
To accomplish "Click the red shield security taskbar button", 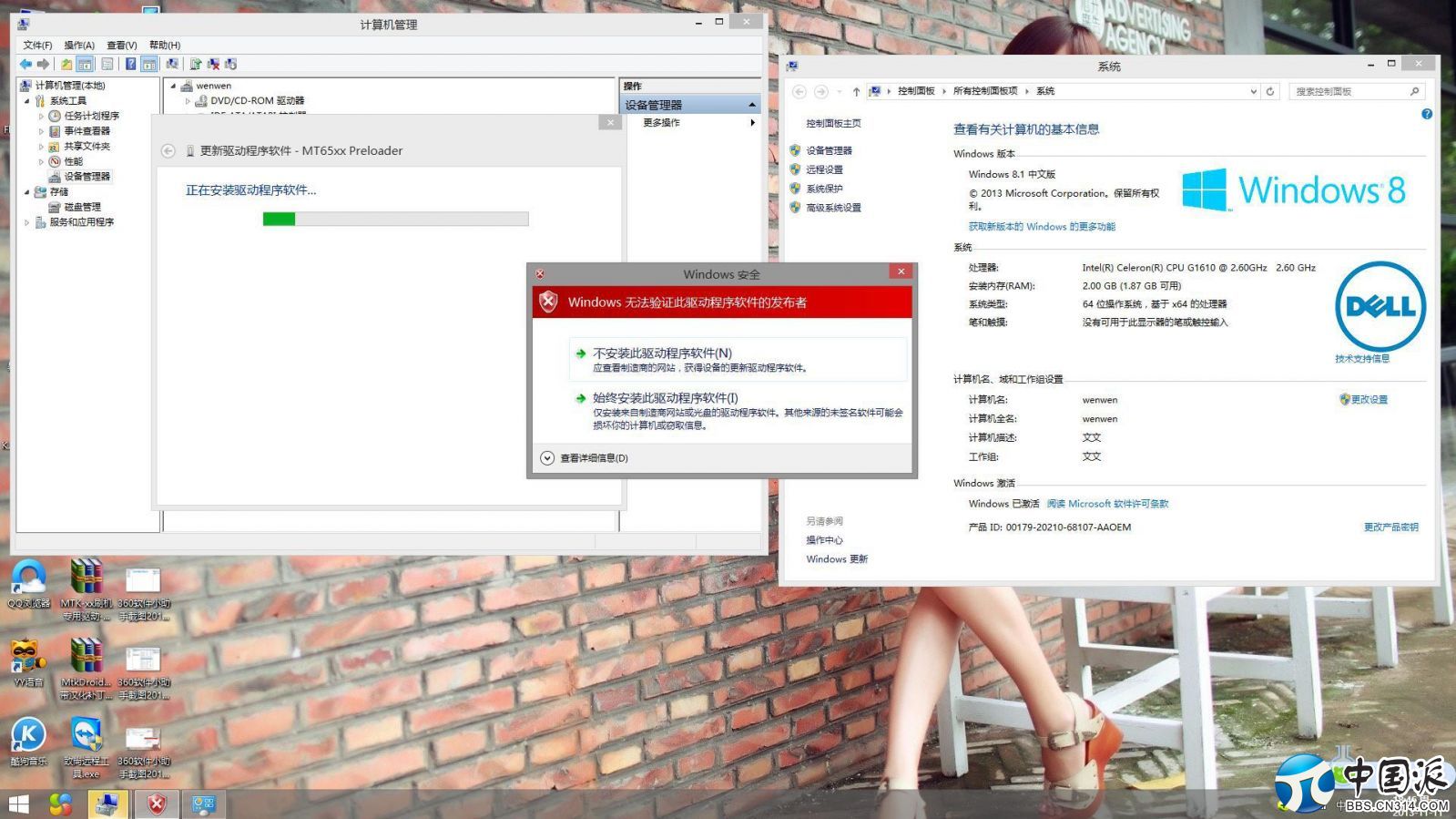I will tap(157, 804).
